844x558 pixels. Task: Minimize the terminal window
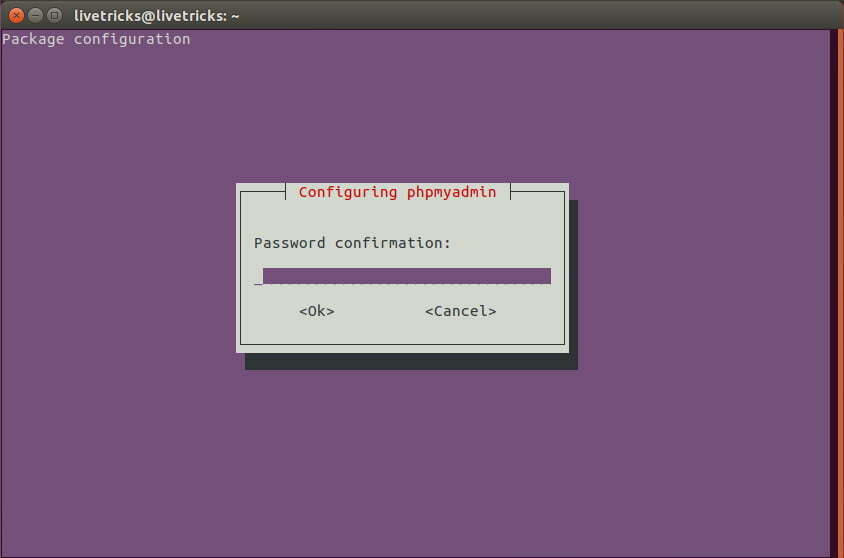(36, 16)
